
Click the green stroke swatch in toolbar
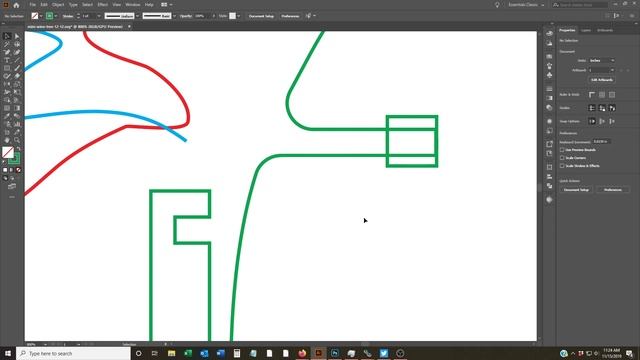(x=15, y=159)
